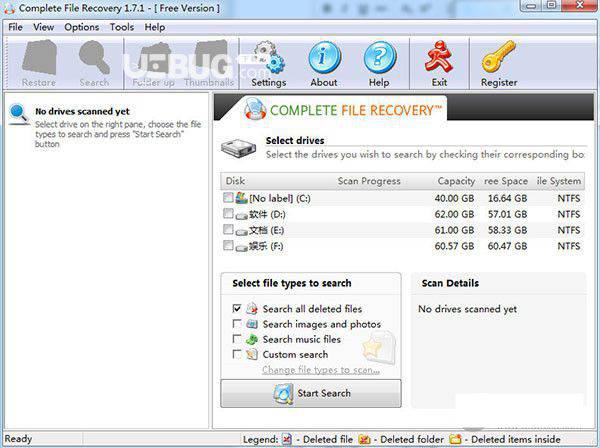
Task: Click the Deleted folder legend icon
Action: point(364,439)
